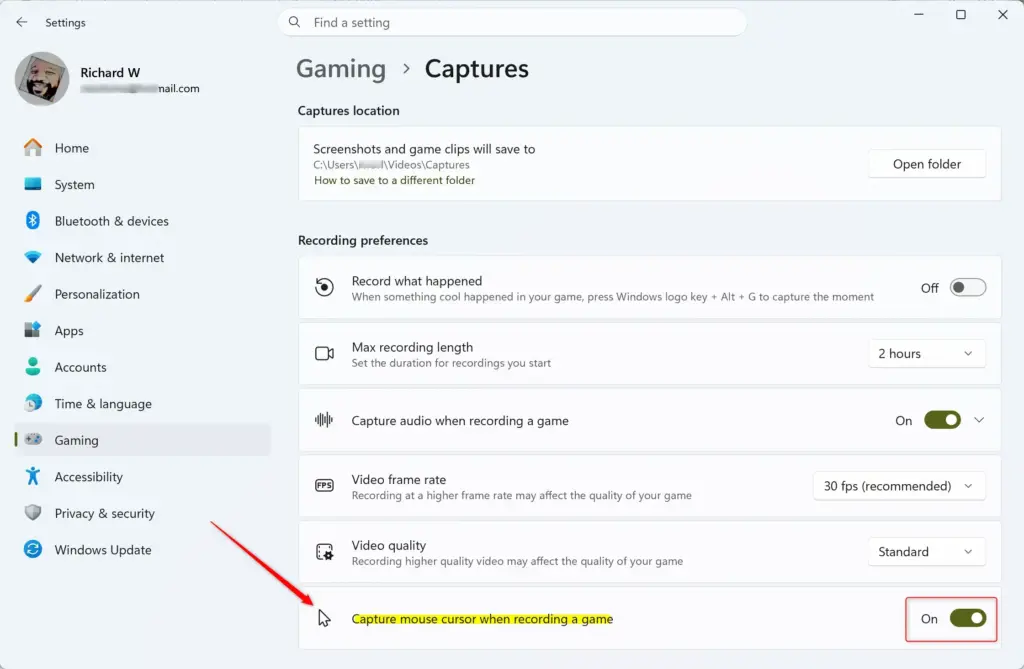Open the Max recording length dropdown
The height and width of the screenshot is (669, 1024).
[x=927, y=353]
